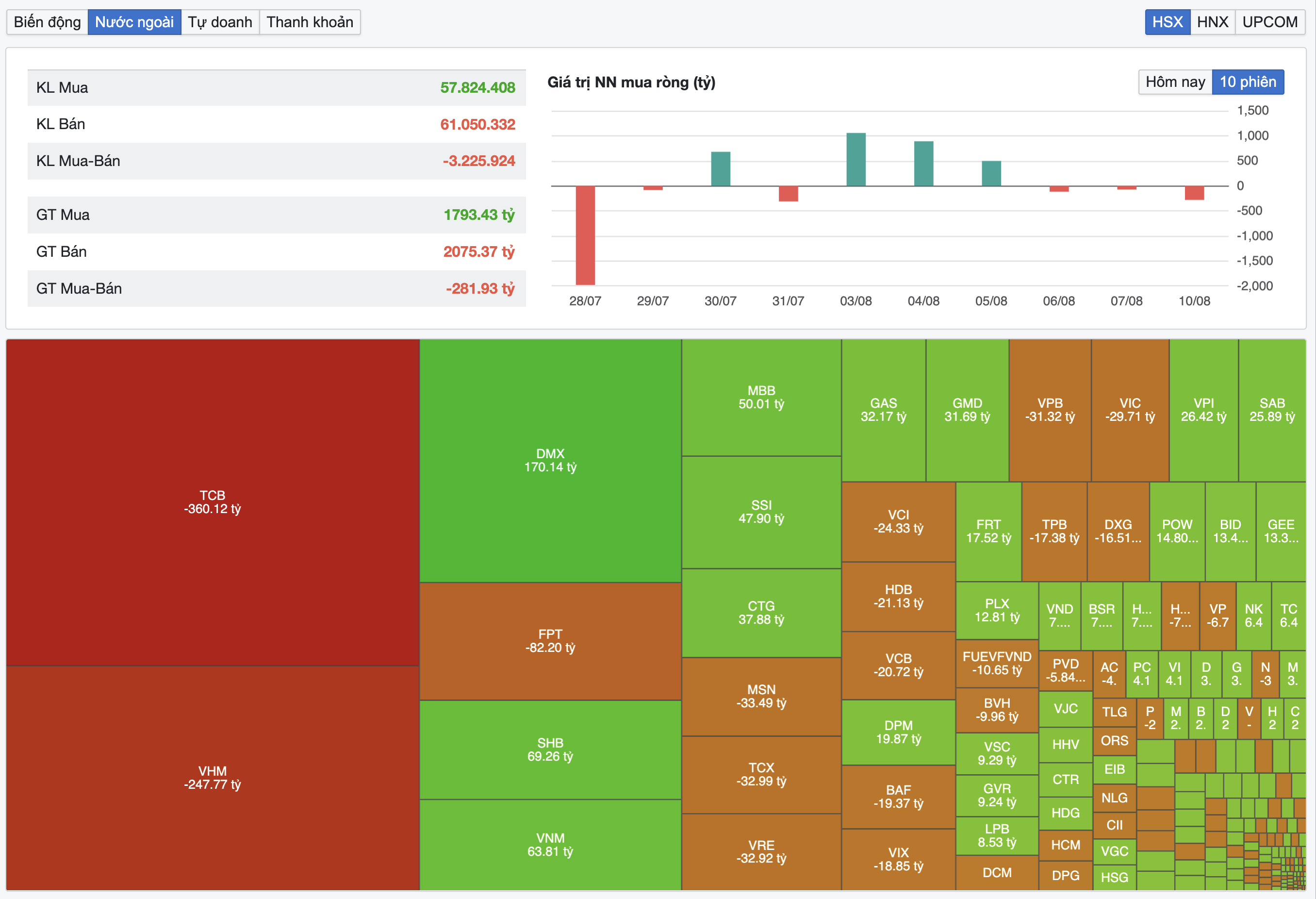
Task: Click the VIC -29.71 tỷ tile
Action: point(1130,410)
